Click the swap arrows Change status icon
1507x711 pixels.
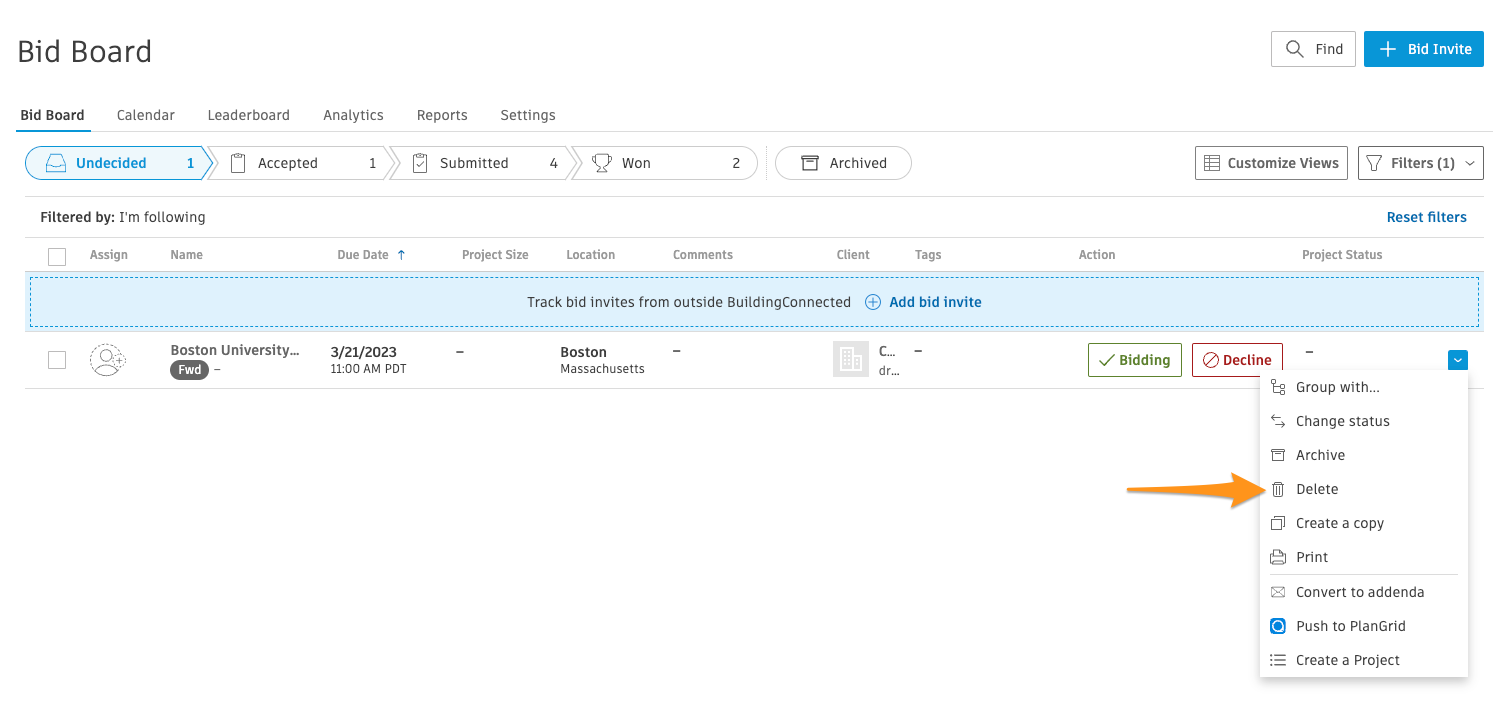click(1278, 421)
